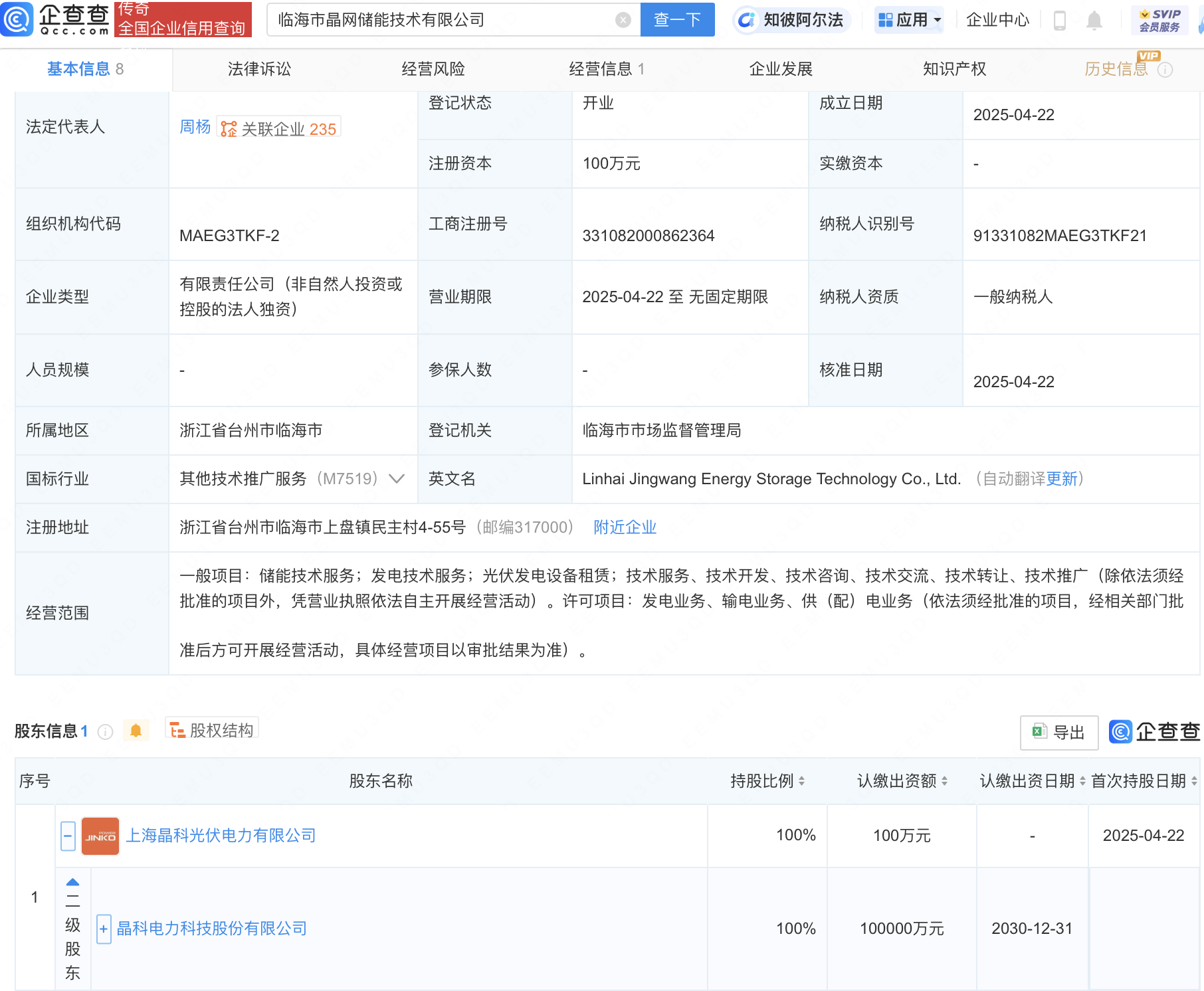Click 临海市市场监督管理局 registration authority text

point(662,430)
